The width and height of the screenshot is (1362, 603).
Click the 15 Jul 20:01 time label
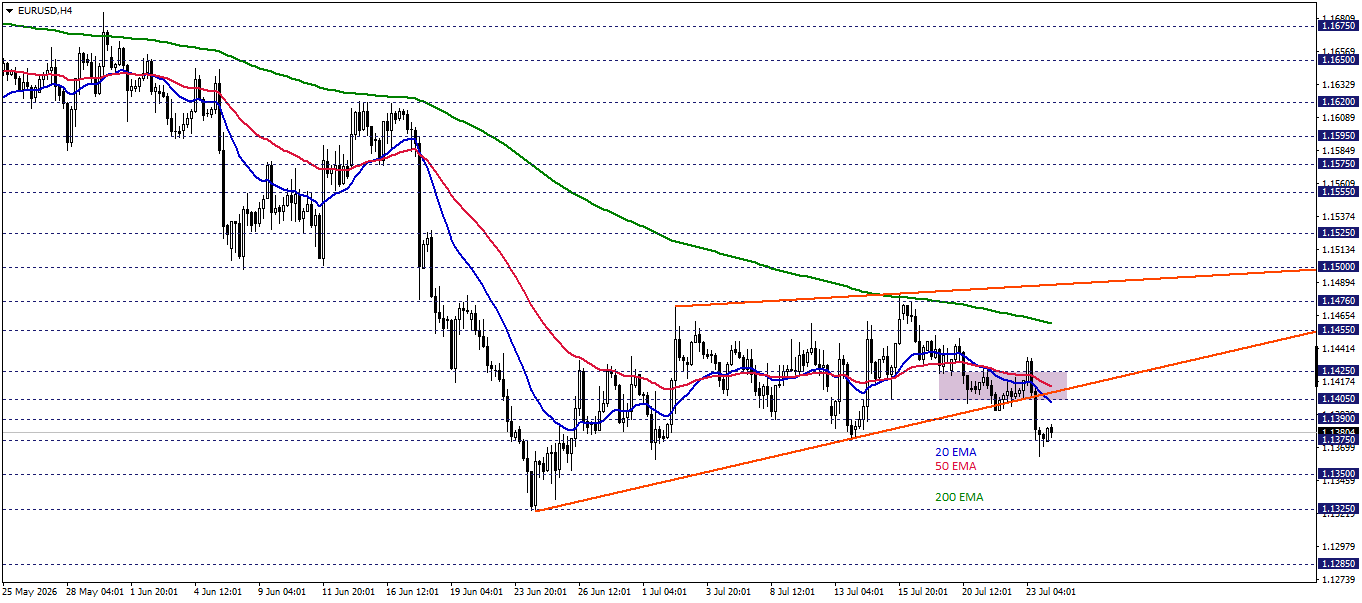pyautogui.click(x=923, y=592)
